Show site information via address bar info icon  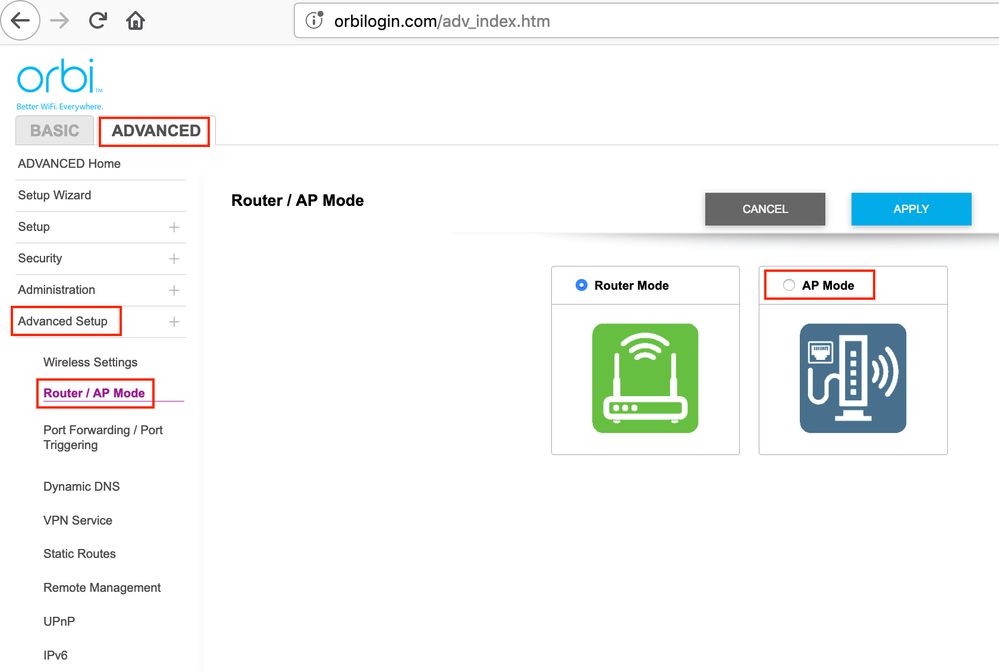(x=315, y=20)
